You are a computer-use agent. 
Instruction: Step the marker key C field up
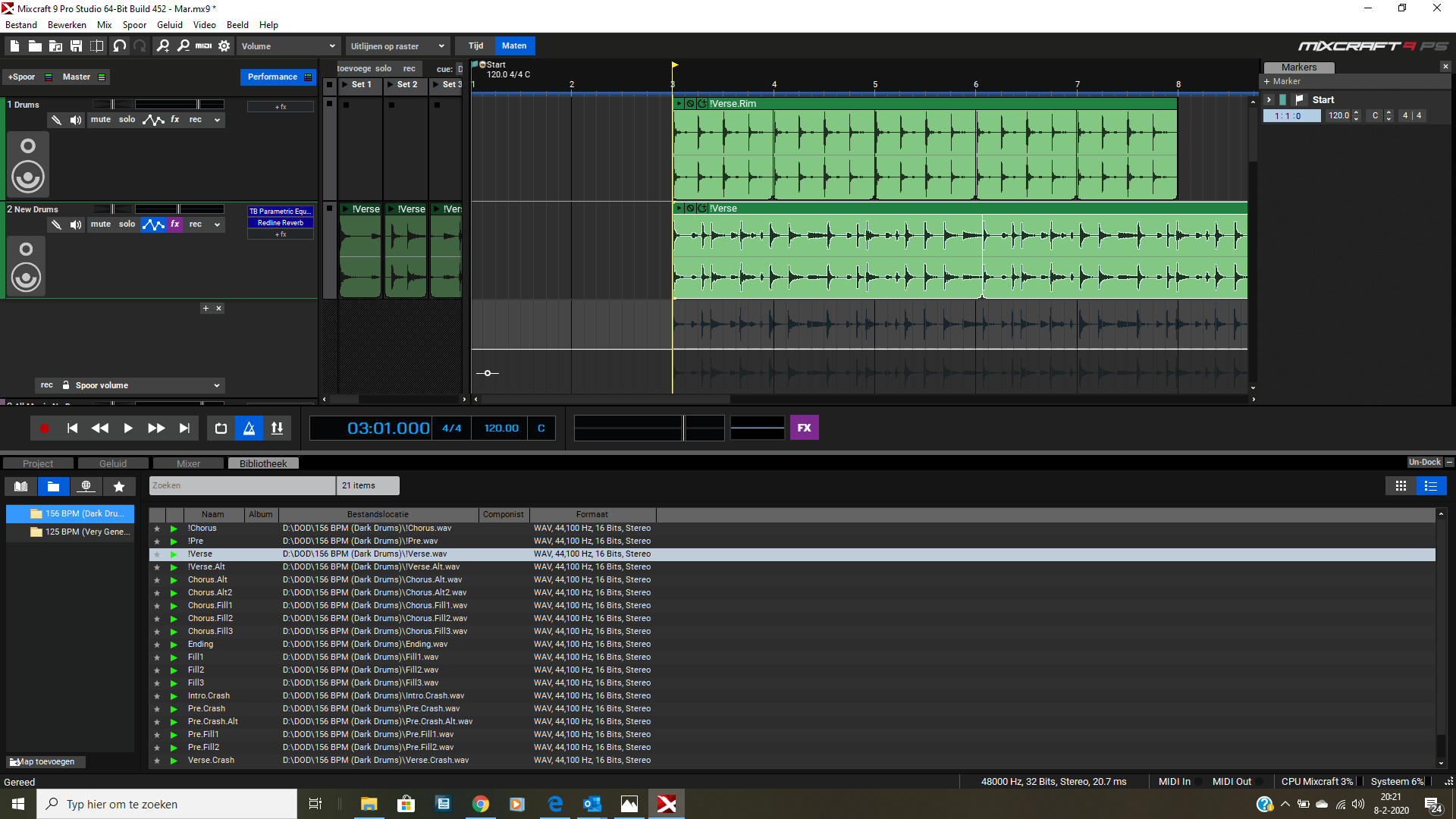tap(1389, 113)
